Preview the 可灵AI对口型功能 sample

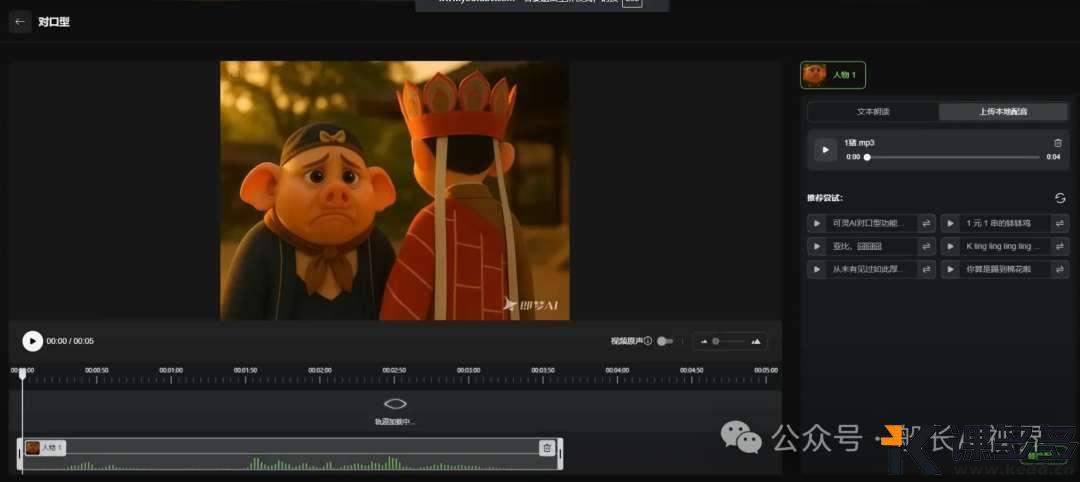click(817, 223)
